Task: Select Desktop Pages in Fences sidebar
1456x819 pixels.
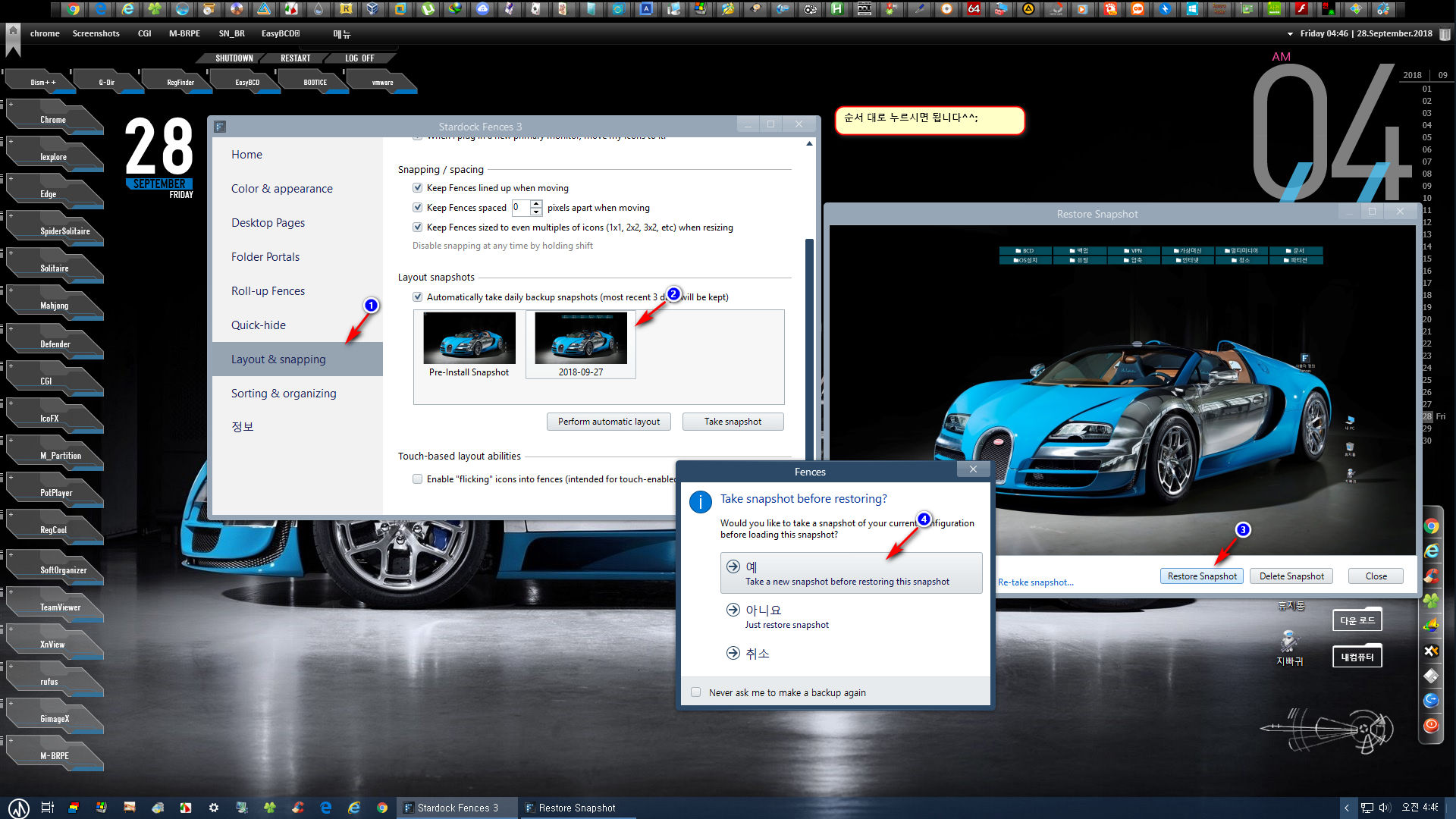Action: (x=297, y=222)
